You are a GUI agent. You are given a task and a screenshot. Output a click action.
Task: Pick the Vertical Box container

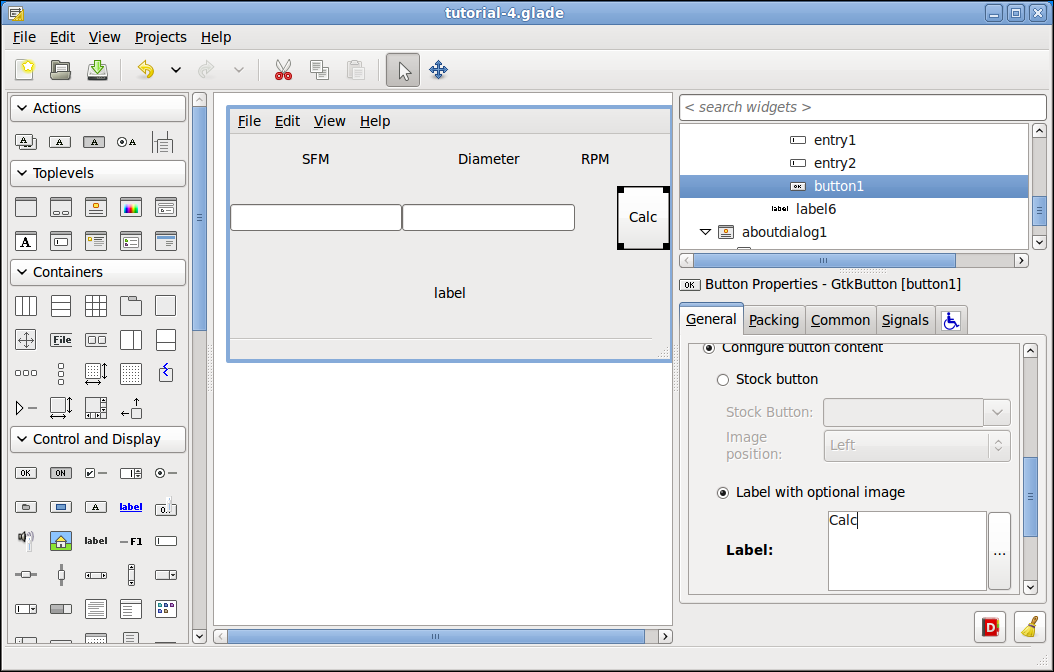pyautogui.click(x=61, y=306)
